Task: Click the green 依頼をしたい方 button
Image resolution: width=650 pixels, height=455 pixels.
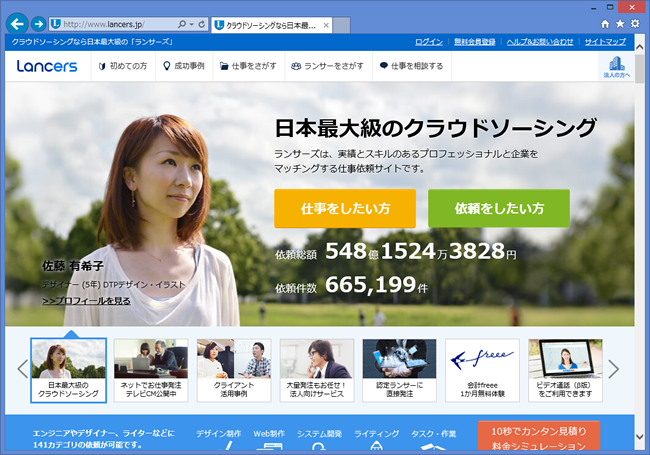Action: tap(499, 208)
